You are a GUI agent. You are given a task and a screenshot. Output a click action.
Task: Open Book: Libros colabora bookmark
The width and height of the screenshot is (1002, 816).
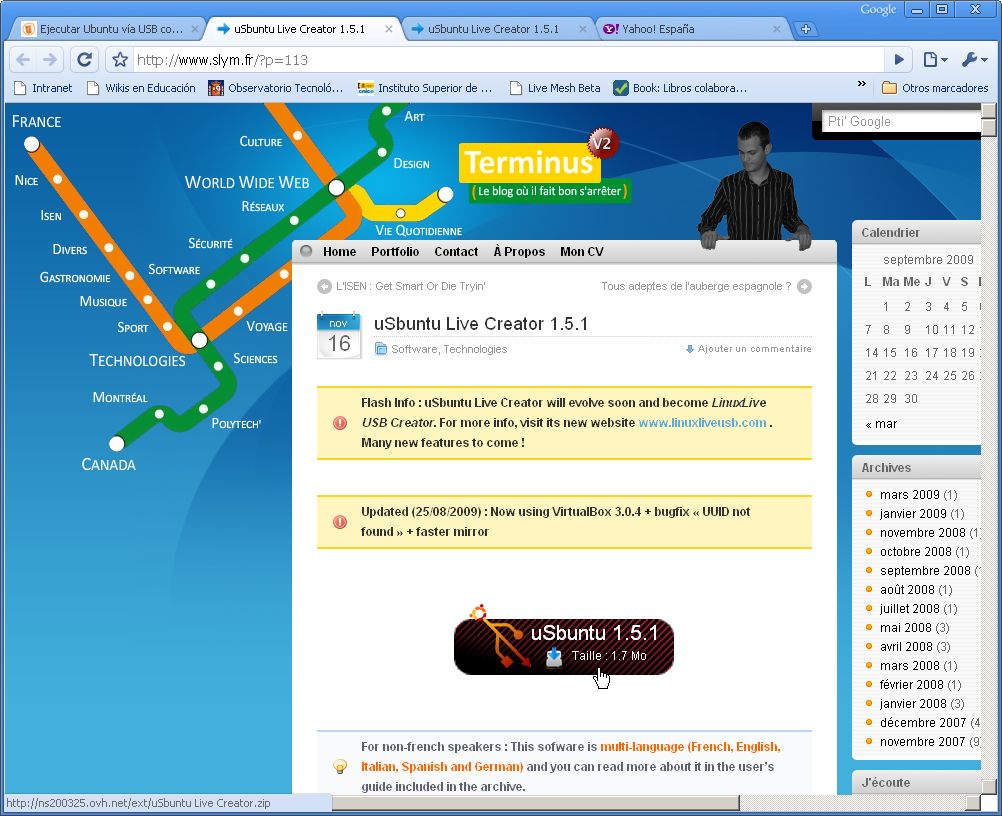pyautogui.click(x=680, y=88)
